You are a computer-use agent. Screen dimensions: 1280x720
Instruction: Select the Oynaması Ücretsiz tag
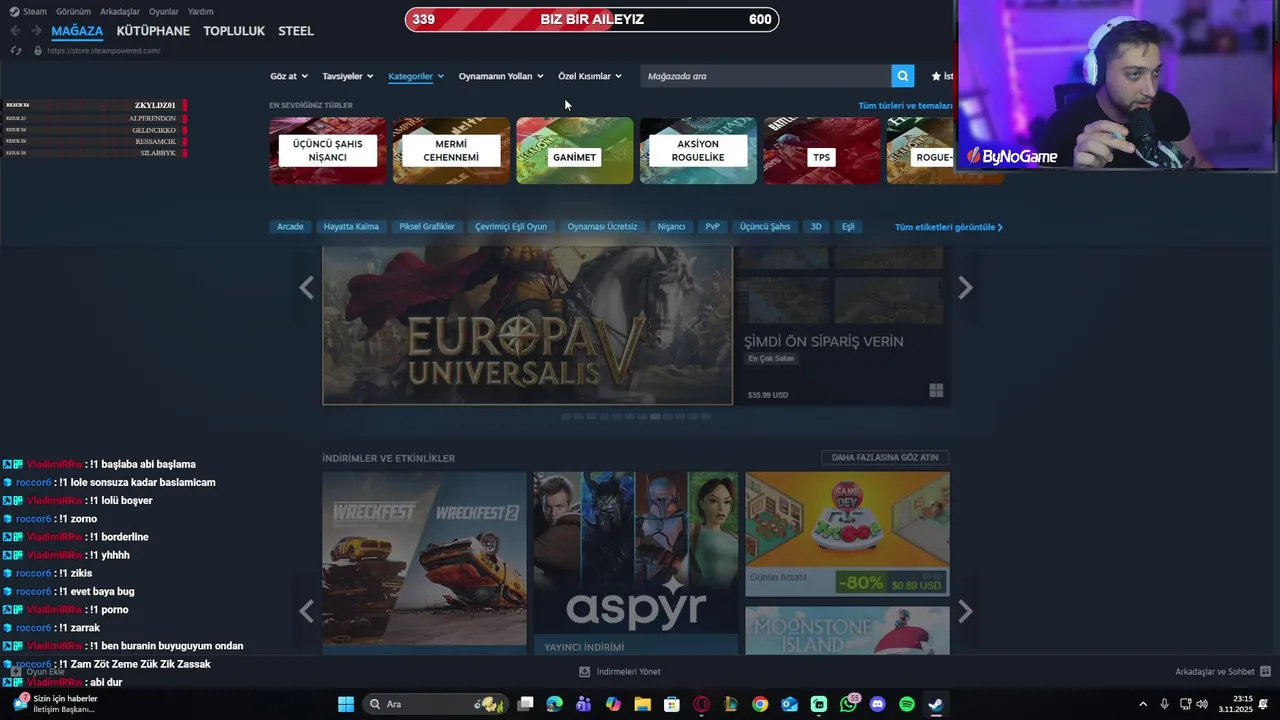coord(602,227)
